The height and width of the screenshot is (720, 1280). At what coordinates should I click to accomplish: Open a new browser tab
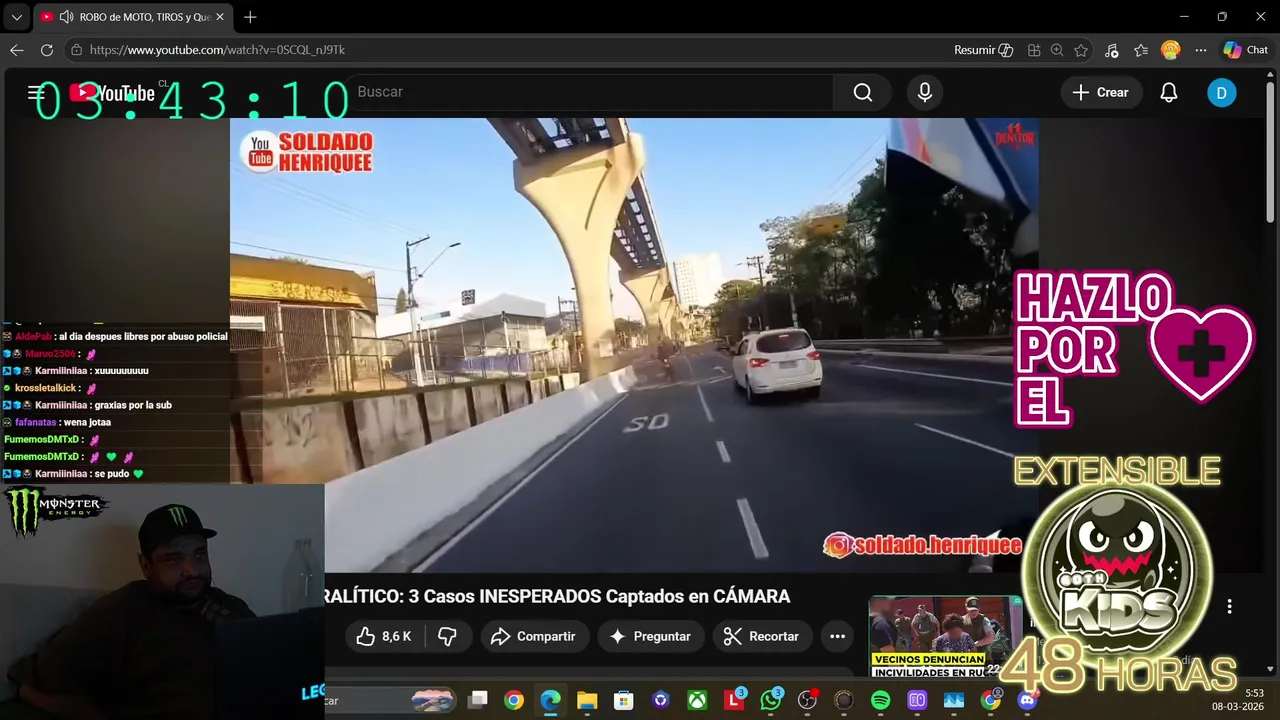(250, 17)
